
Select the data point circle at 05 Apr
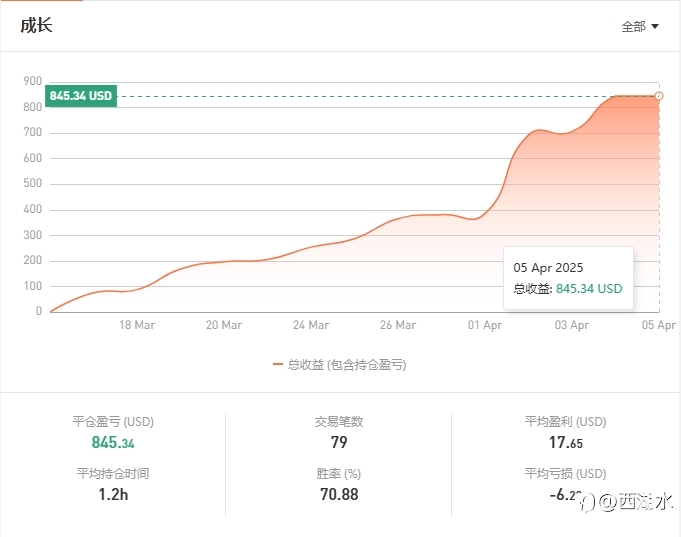(x=659, y=96)
